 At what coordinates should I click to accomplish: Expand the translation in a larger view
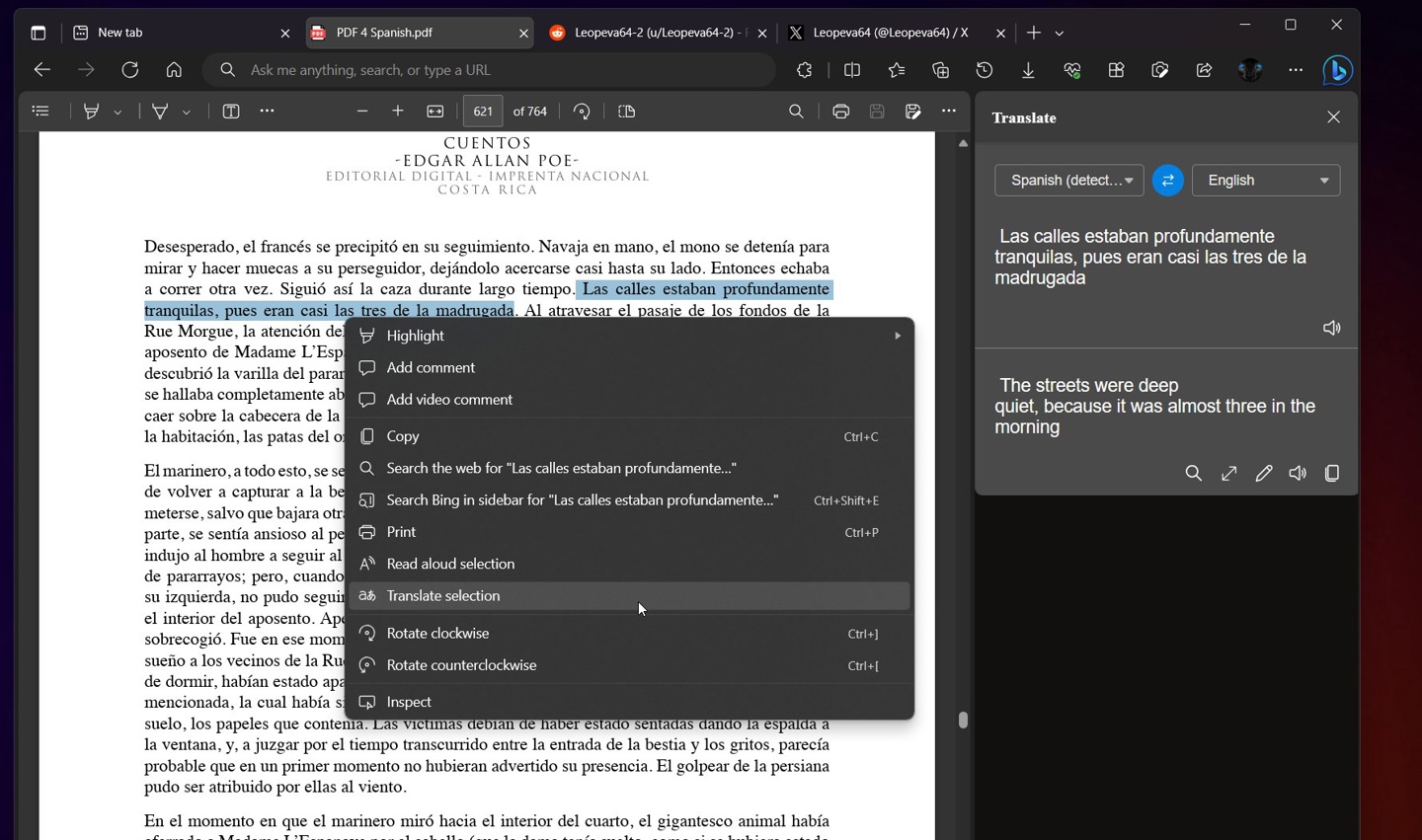click(x=1229, y=474)
